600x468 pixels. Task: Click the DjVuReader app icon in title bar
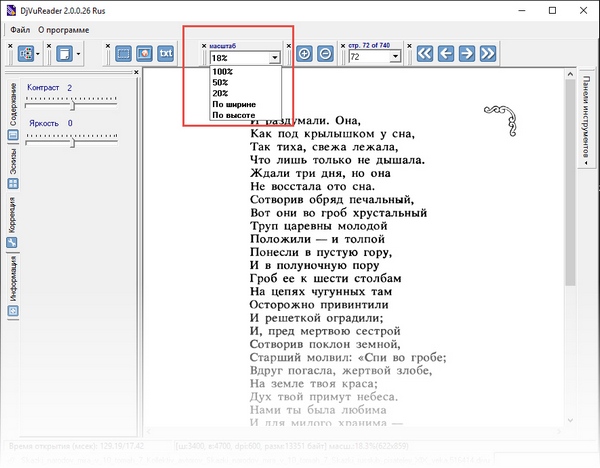click(11, 10)
